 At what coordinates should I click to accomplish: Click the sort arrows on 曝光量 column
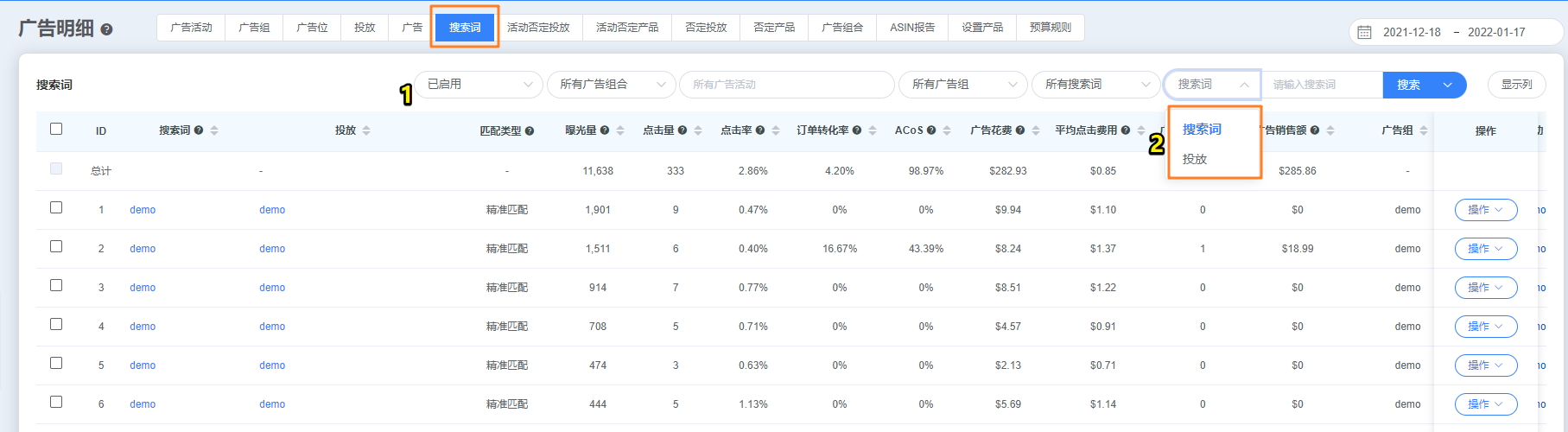coord(620,130)
